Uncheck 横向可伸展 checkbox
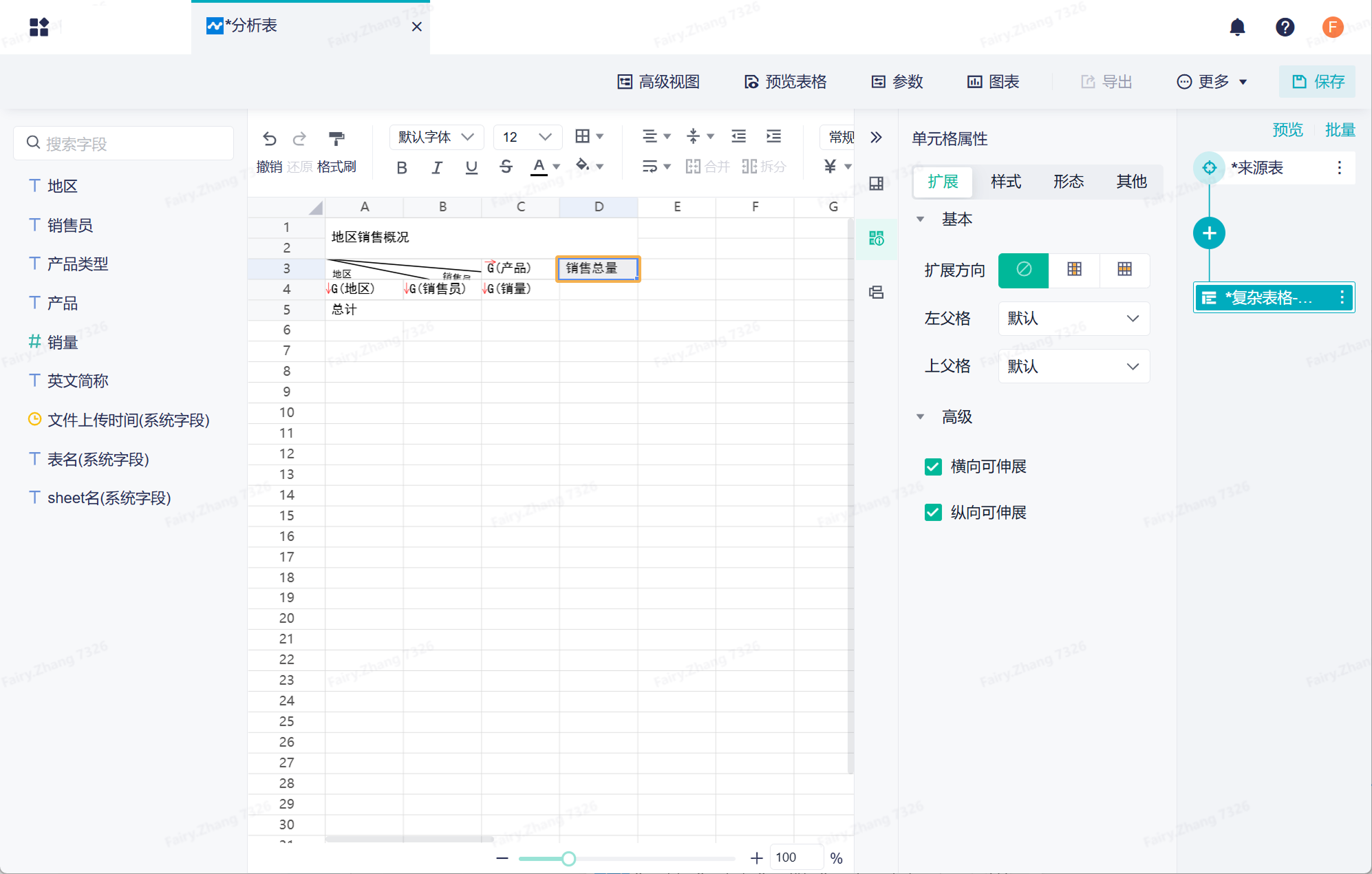 coord(933,467)
